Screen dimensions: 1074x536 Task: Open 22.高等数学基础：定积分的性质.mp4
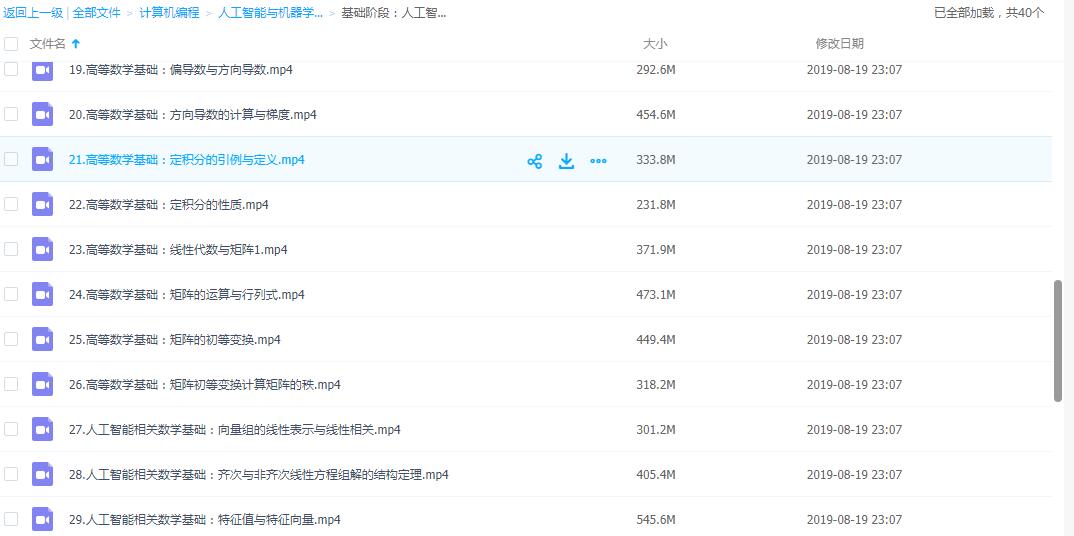pos(168,205)
